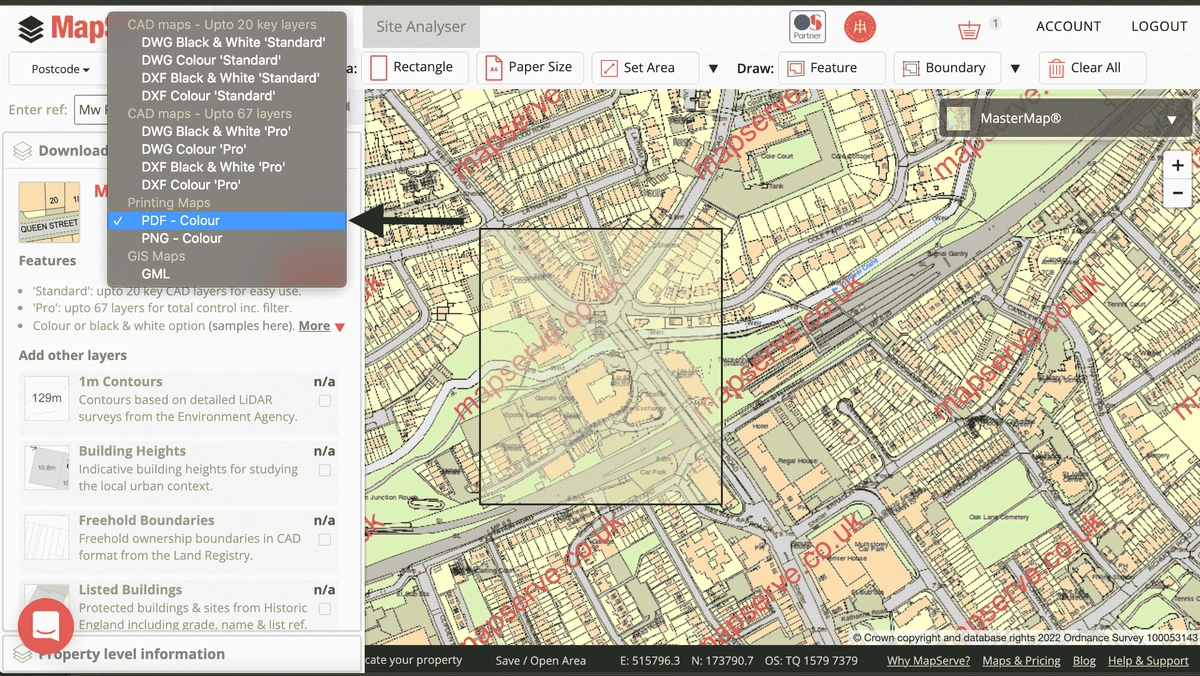Select DXF Black & White 'Pro' format
This screenshot has width=1200, height=676.
click(x=227, y=167)
